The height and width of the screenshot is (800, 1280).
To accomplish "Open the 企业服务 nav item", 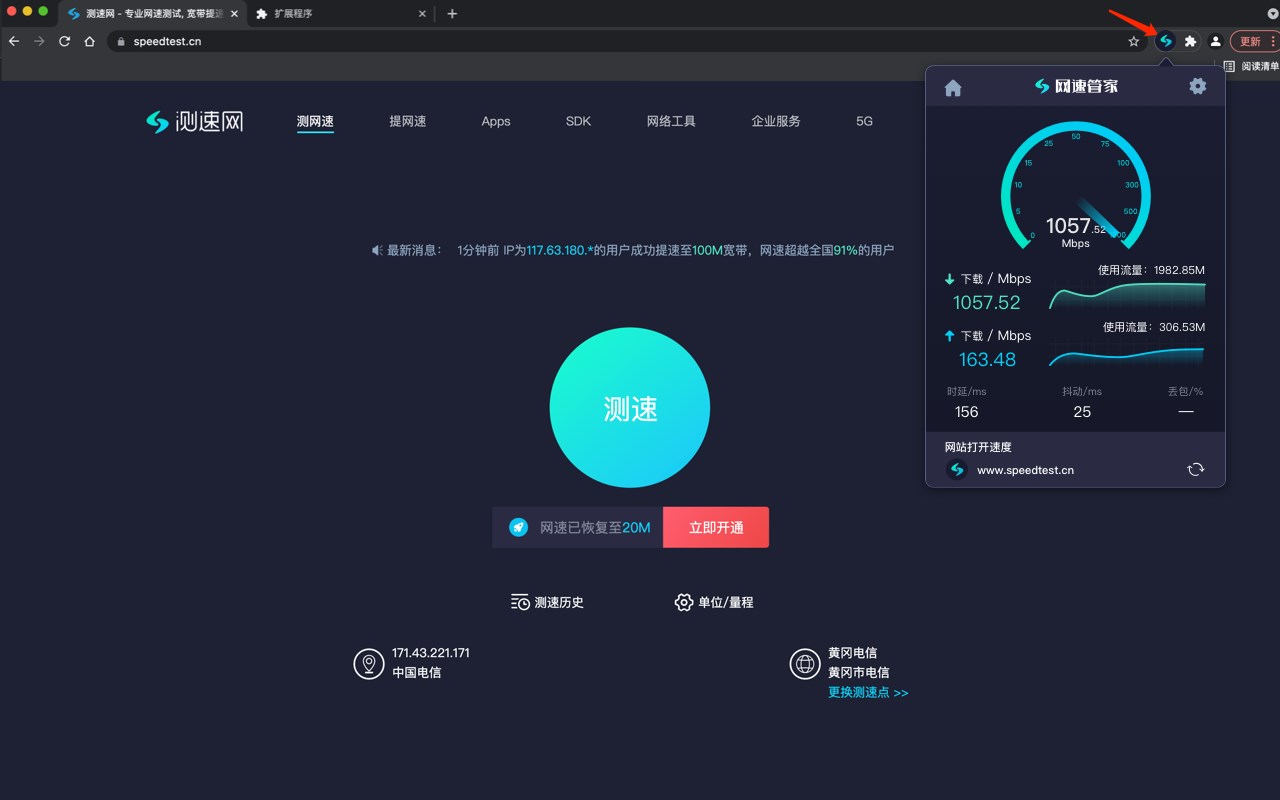I will click(776, 121).
